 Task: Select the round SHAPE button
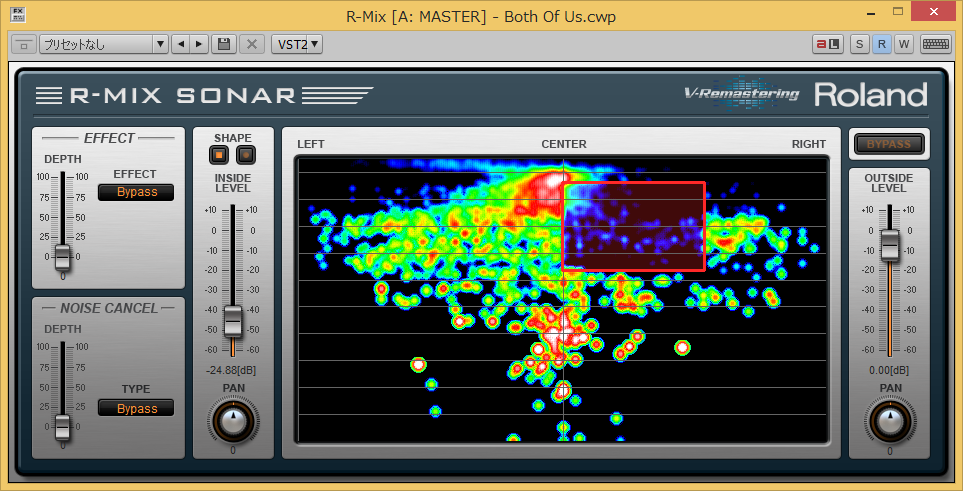246,155
